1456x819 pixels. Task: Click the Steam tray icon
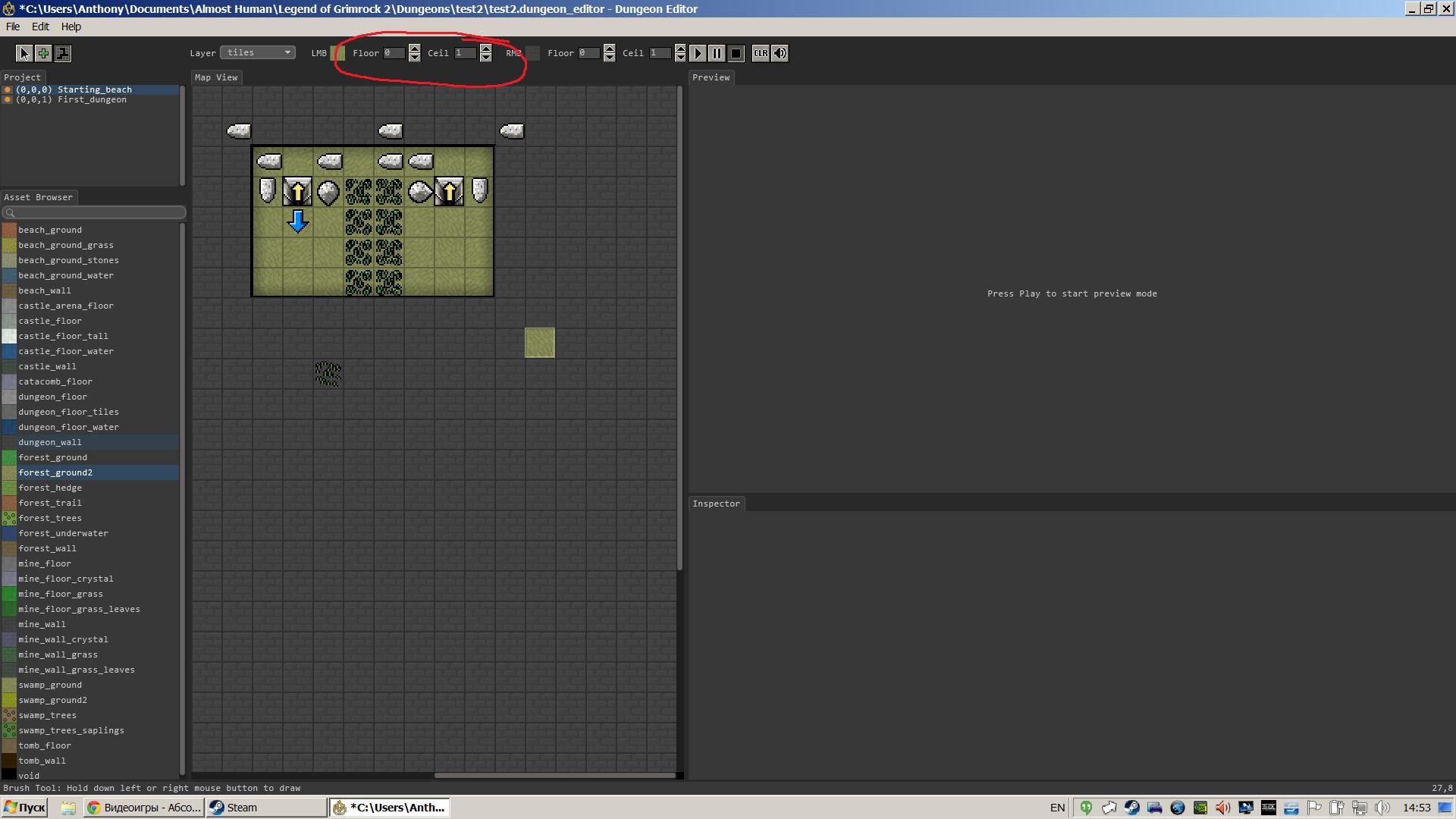1131,808
